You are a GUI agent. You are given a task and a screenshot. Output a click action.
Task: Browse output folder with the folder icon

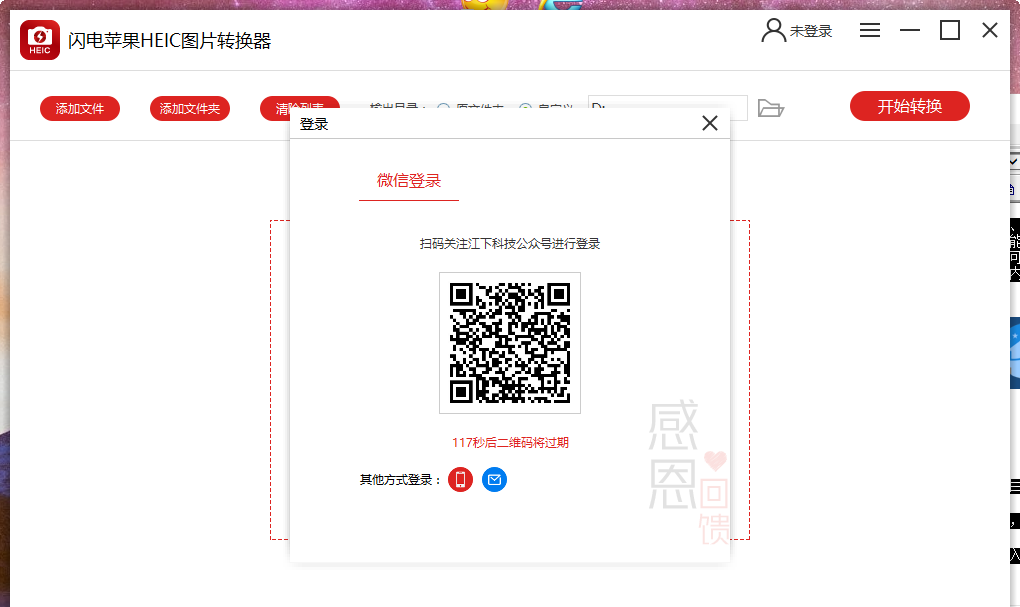tap(771, 108)
